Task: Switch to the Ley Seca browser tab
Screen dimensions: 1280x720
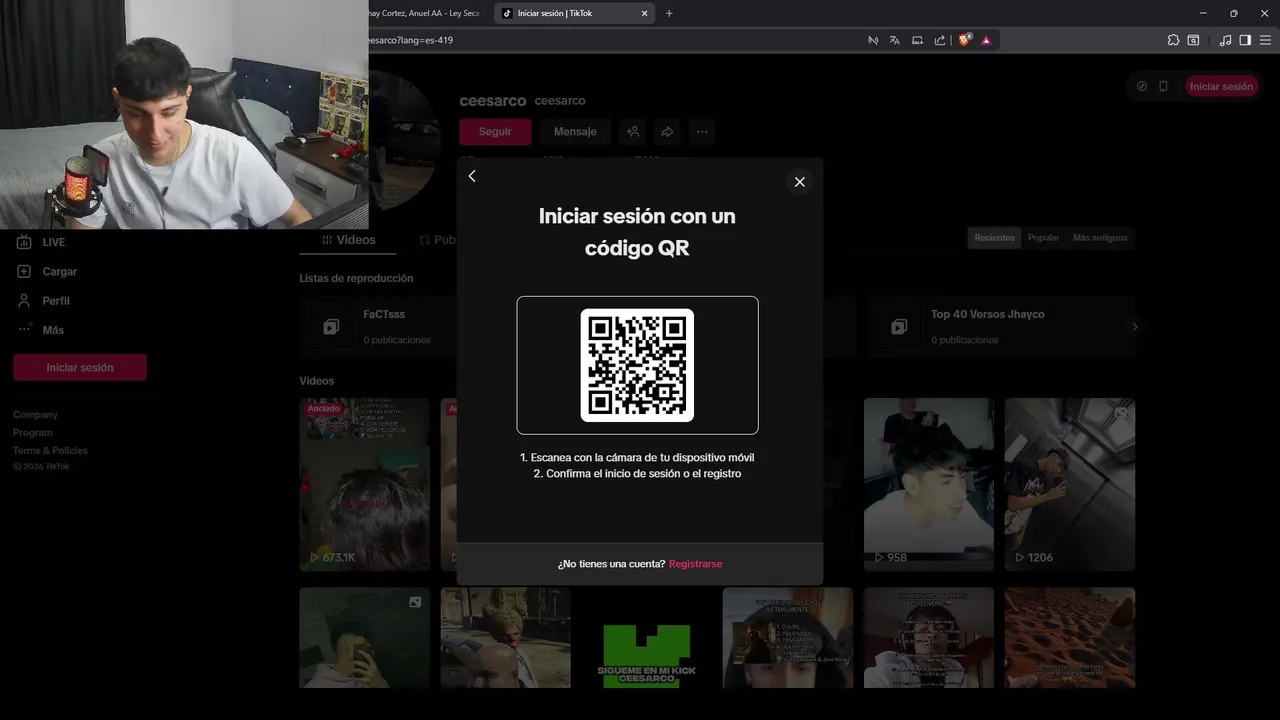Action: coord(424,13)
